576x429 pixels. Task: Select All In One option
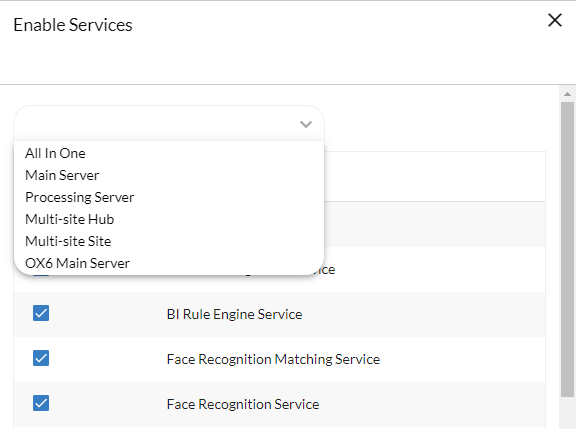pyautogui.click(x=169, y=153)
